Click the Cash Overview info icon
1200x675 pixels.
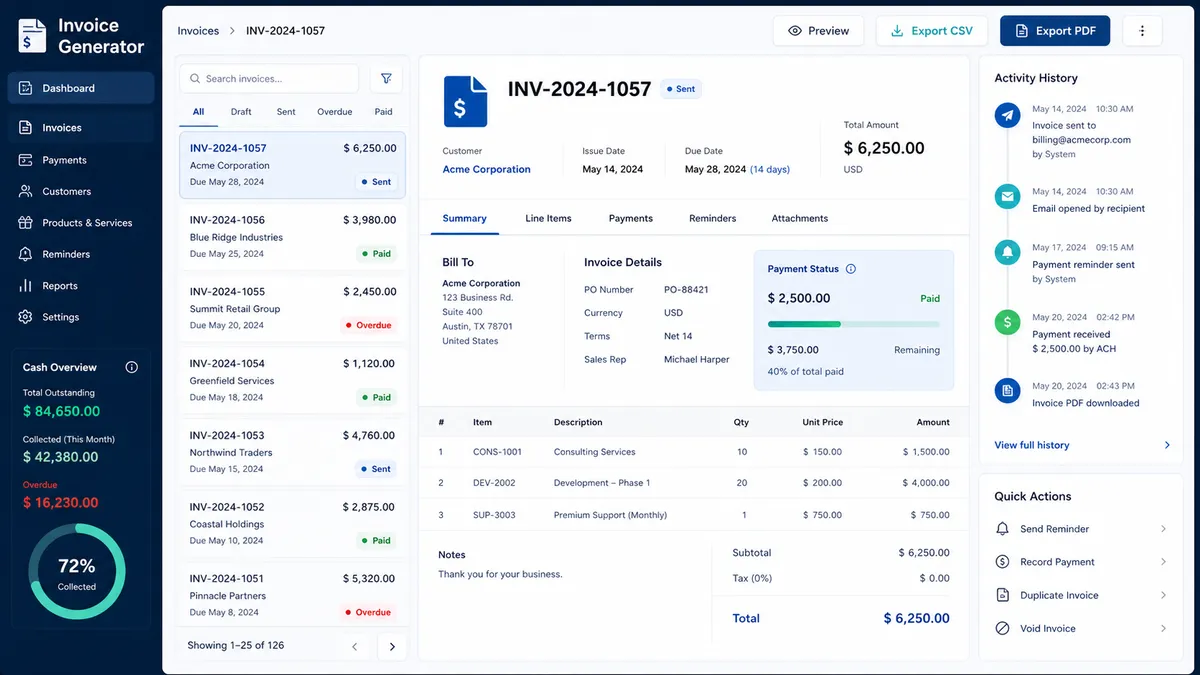pyautogui.click(x=132, y=367)
